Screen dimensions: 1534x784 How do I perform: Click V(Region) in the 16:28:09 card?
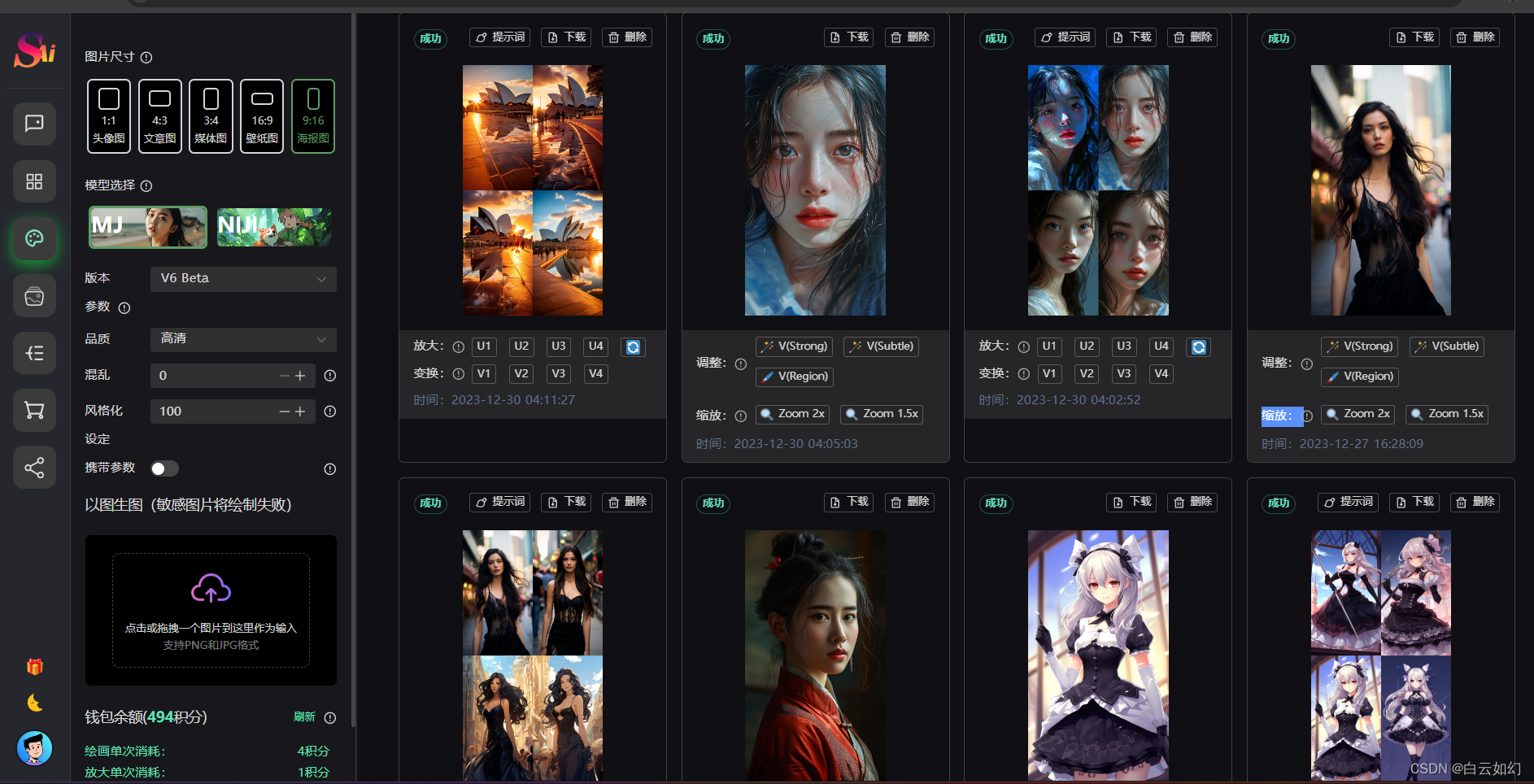[x=1360, y=377]
